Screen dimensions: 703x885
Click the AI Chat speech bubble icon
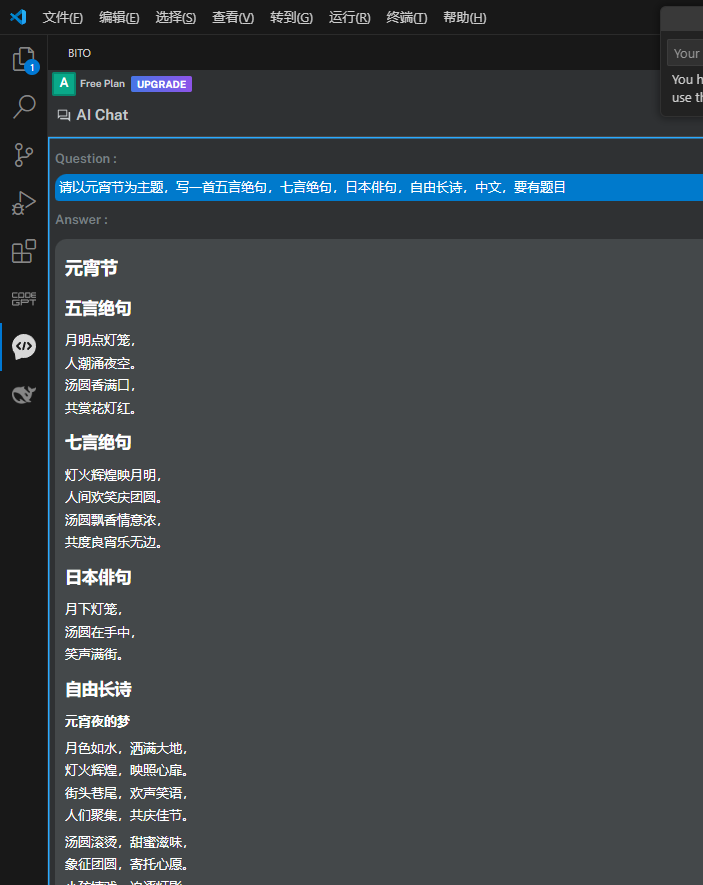(64, 115)
